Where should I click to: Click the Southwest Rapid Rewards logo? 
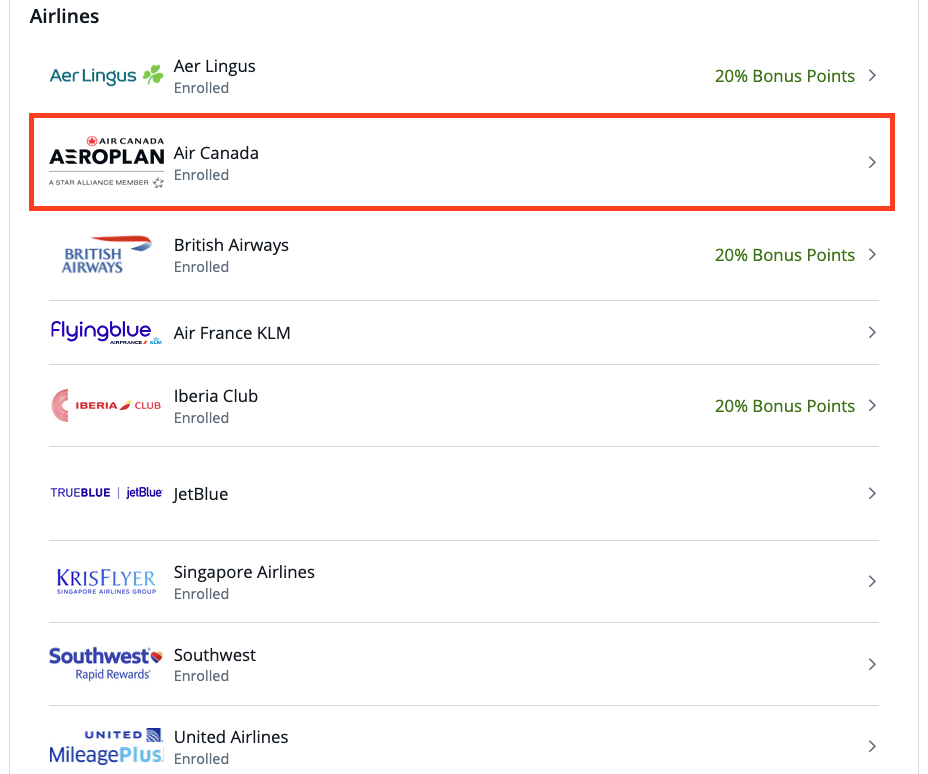click(x=106, y=663)
